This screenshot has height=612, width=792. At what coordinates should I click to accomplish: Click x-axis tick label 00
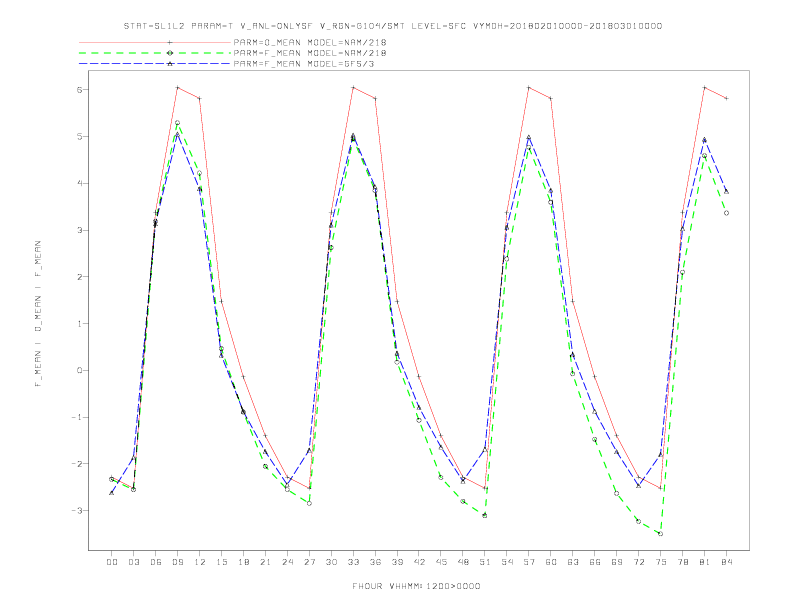pyautogui.click(x=112, y=562)
